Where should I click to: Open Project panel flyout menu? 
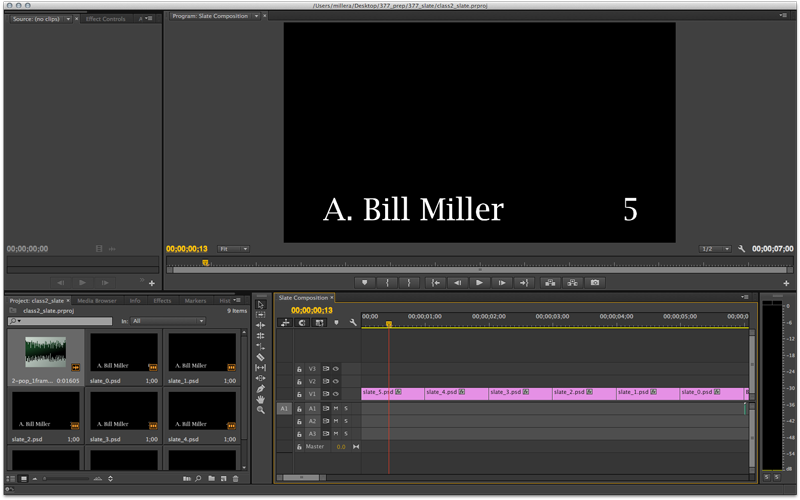(237, 300)
